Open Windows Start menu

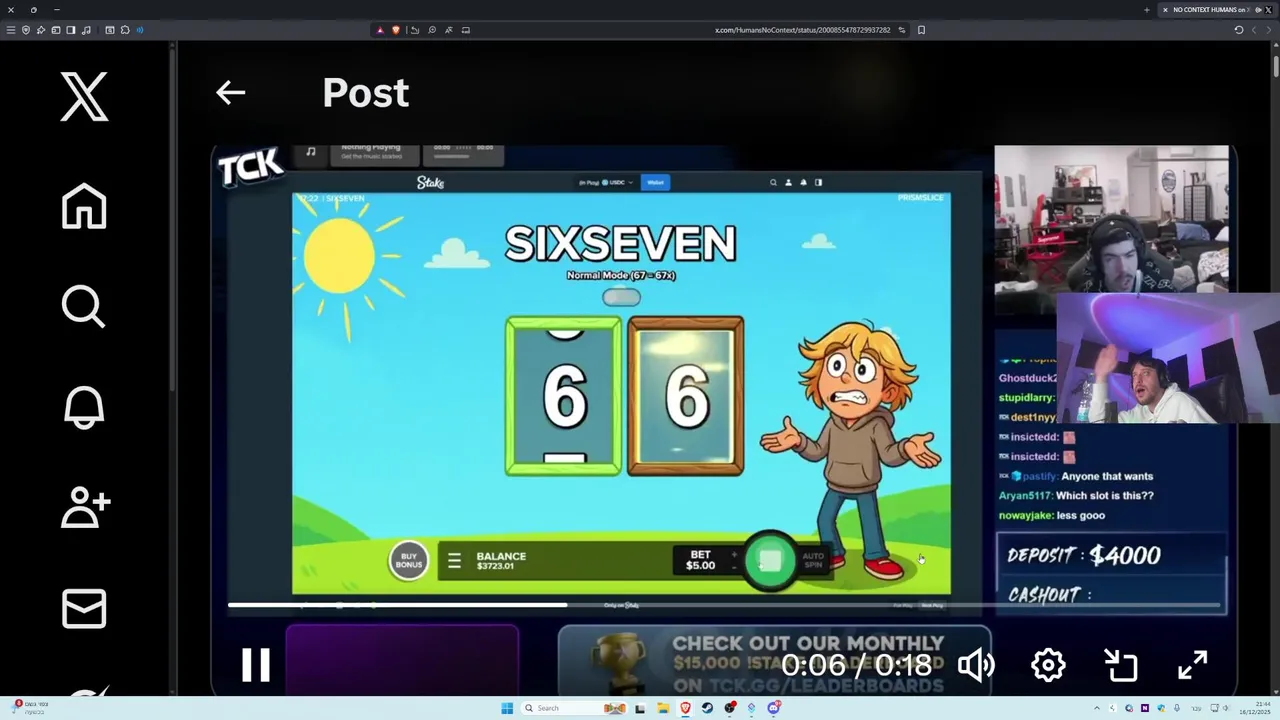[x=507, y=708]
